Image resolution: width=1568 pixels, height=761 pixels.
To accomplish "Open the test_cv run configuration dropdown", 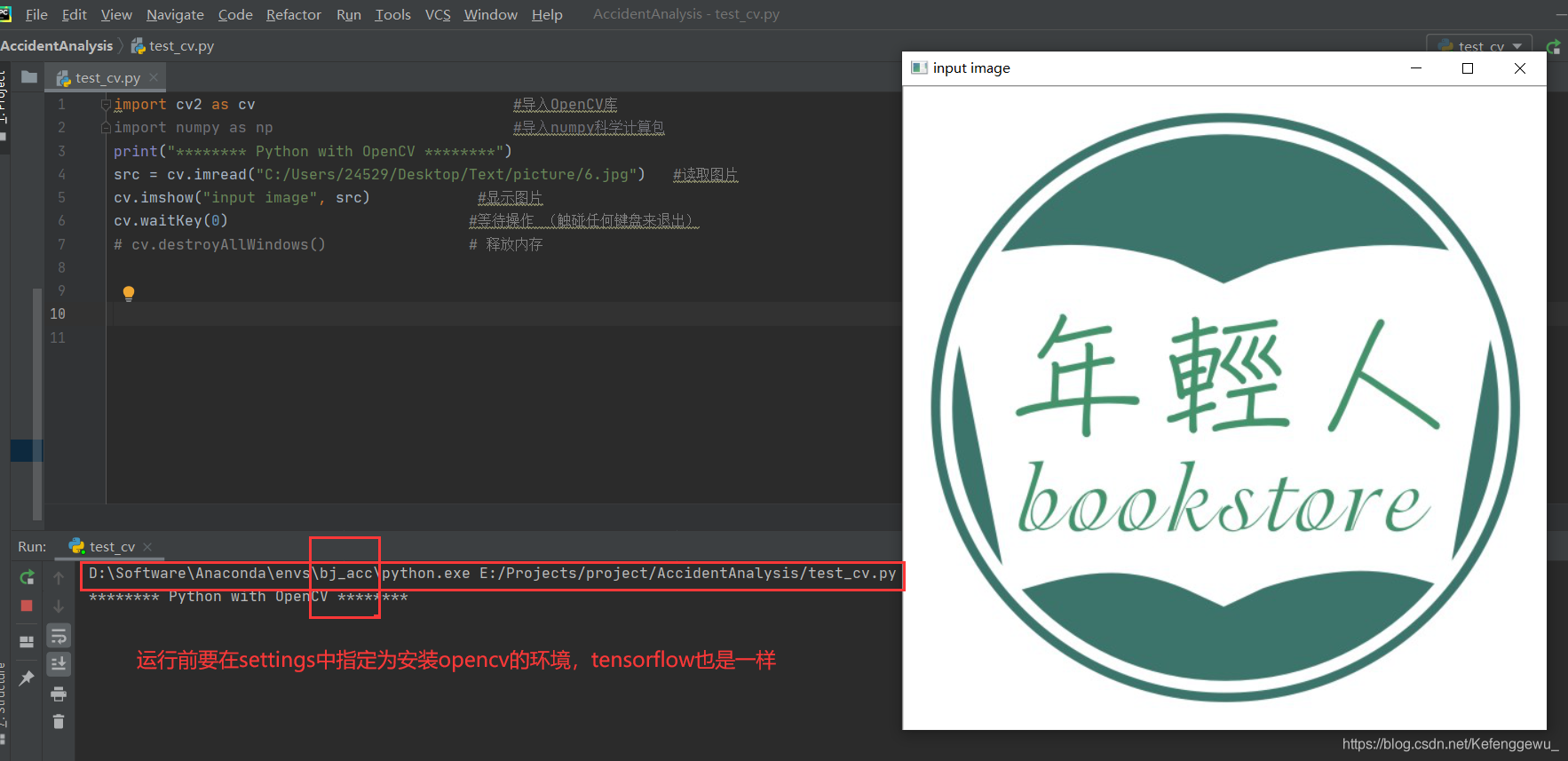I will (x=1480, y=46).
